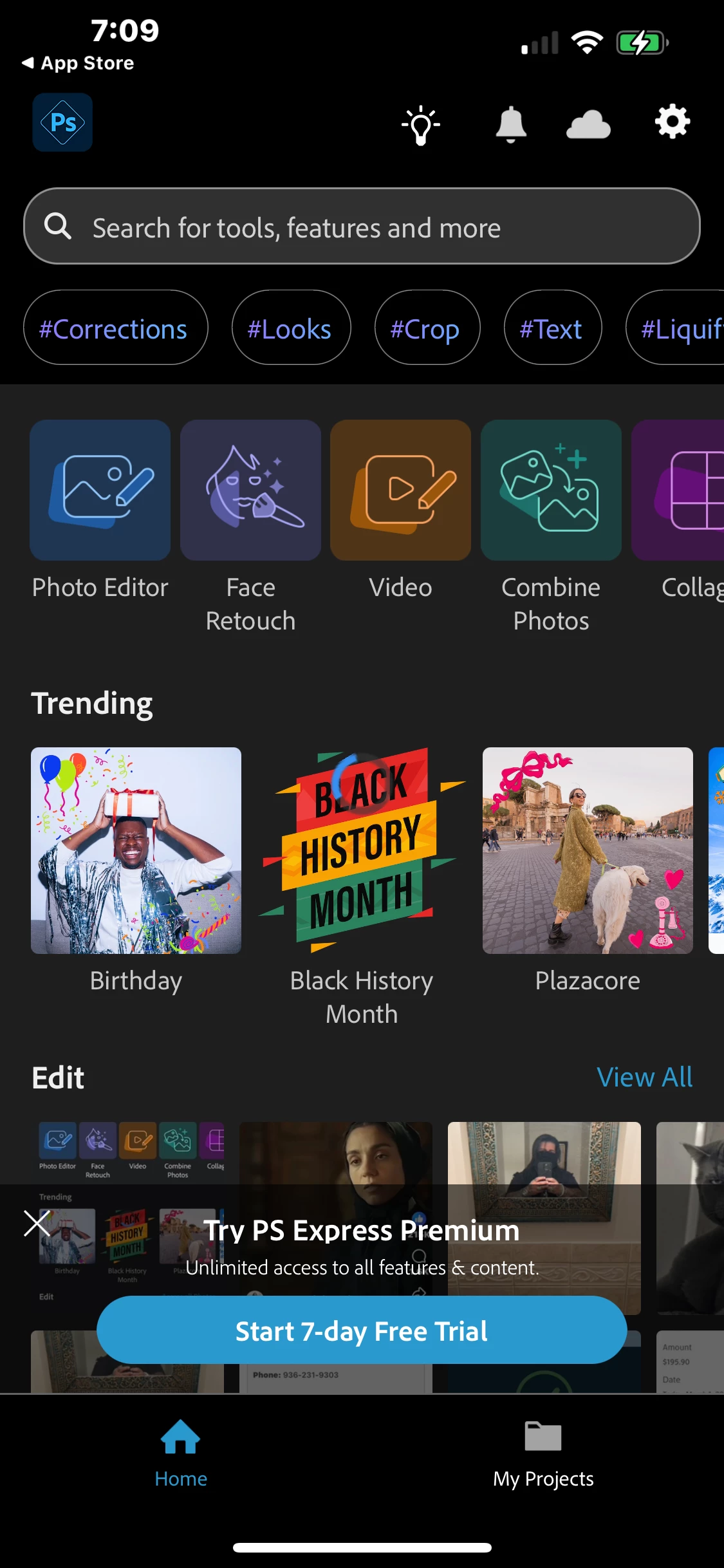Tap the 'Try PS Express Premium' heading
Screen dimensions: 724x1568
(x=362, y=1230)
